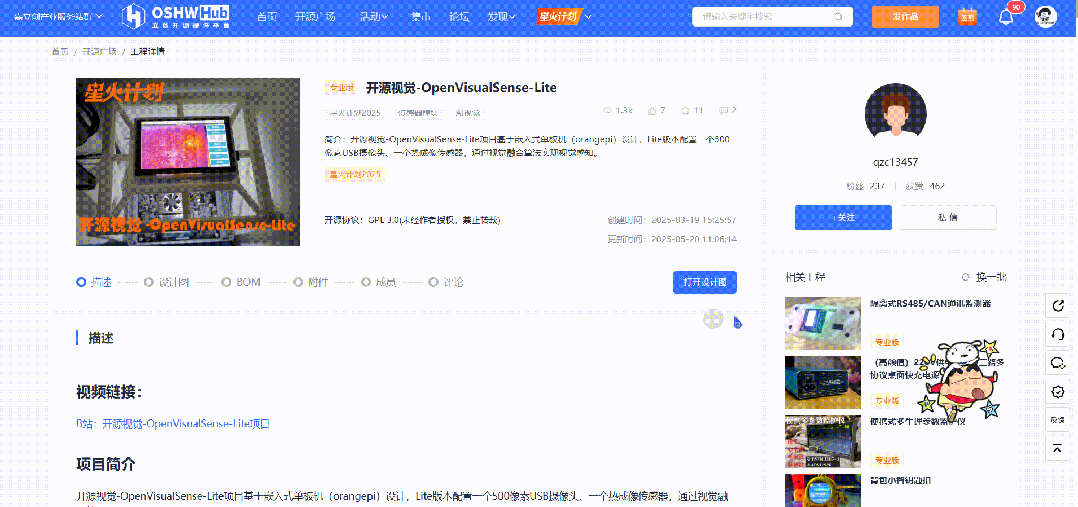Open the notification bell
1078x507 pixels.
point(1006,17)
